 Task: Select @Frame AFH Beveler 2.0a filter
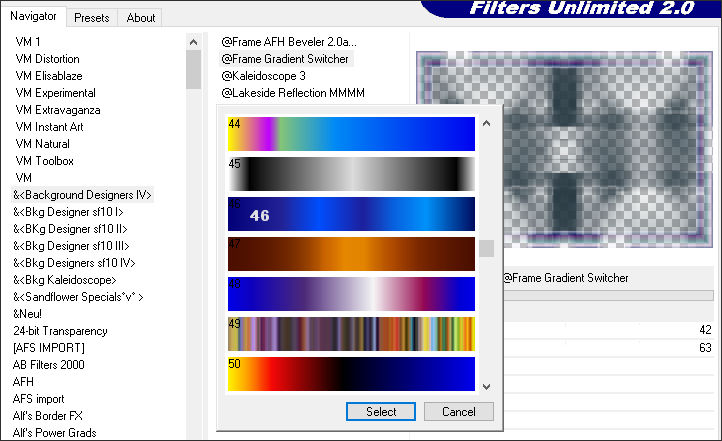coord(289,42)
